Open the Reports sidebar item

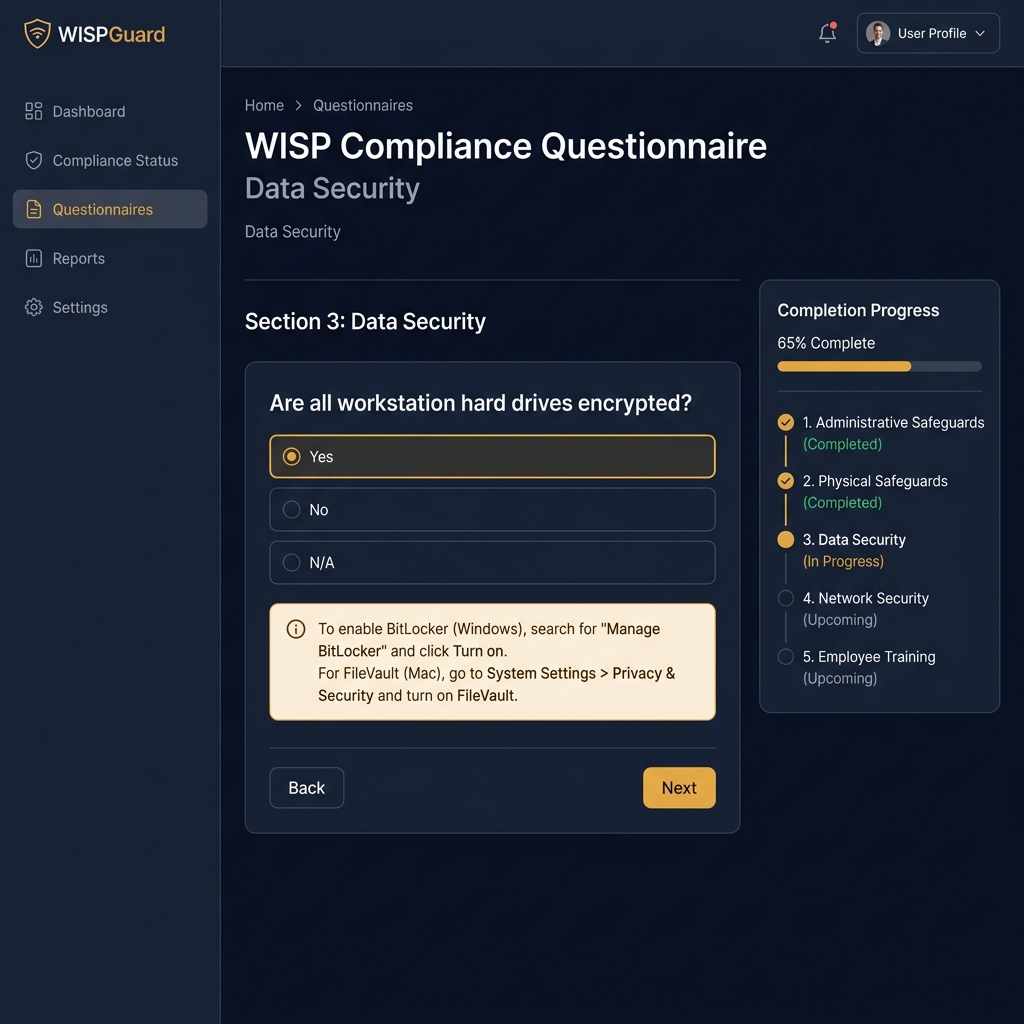110,258
